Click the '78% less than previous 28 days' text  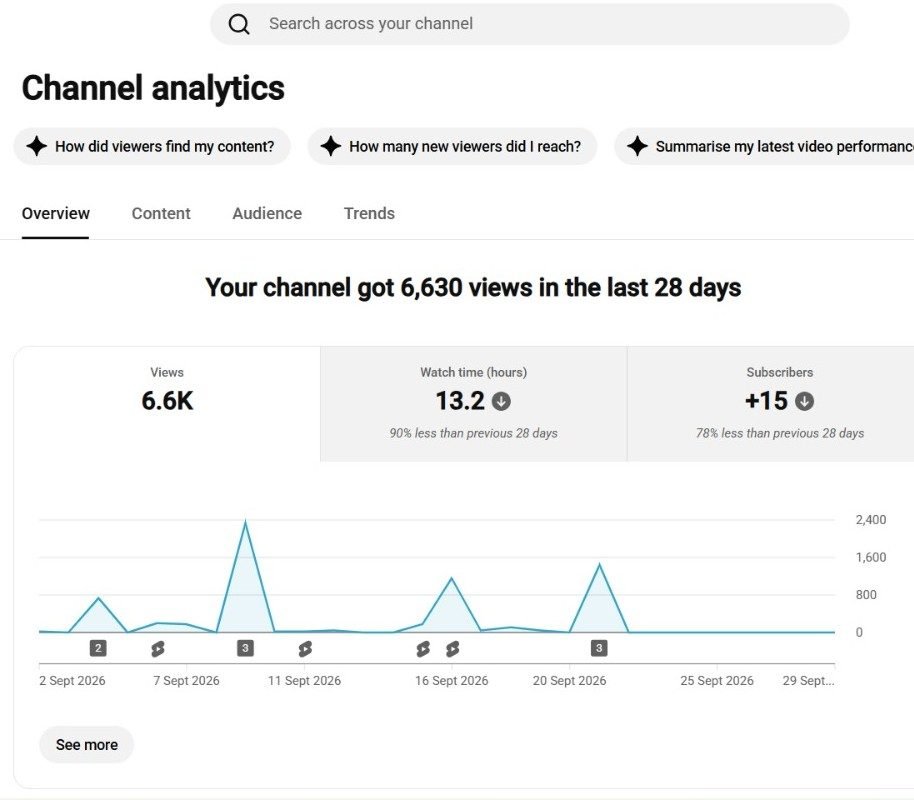point(779,433)
